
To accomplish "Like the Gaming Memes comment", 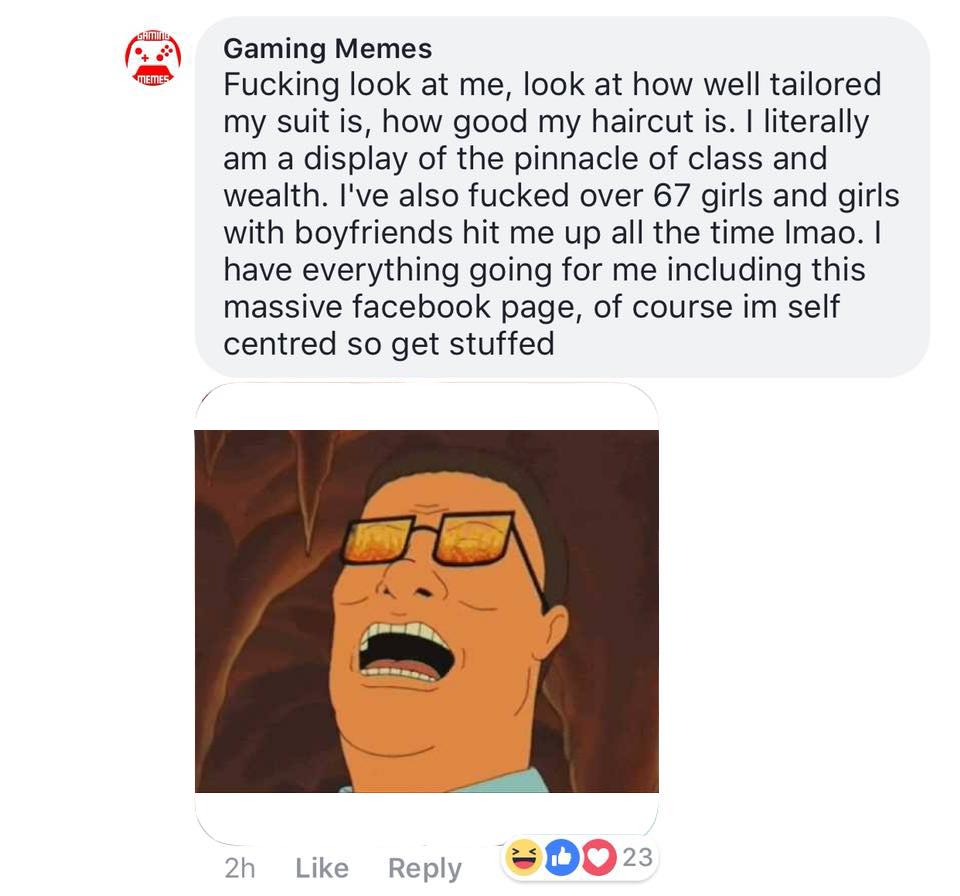I will tap(322, 868).
